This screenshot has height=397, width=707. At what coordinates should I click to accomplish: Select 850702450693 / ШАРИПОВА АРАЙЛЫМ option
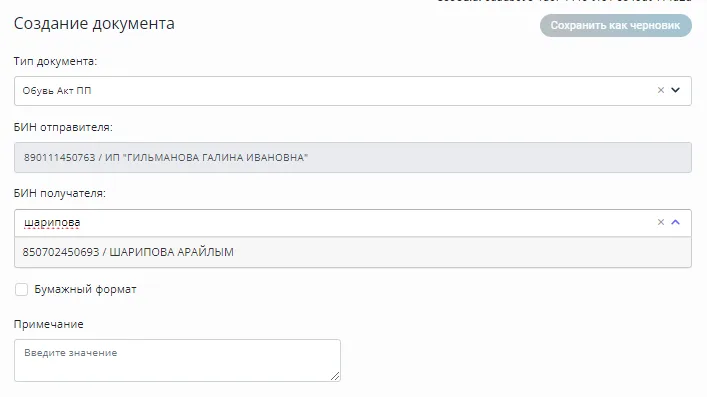[353, 252]
